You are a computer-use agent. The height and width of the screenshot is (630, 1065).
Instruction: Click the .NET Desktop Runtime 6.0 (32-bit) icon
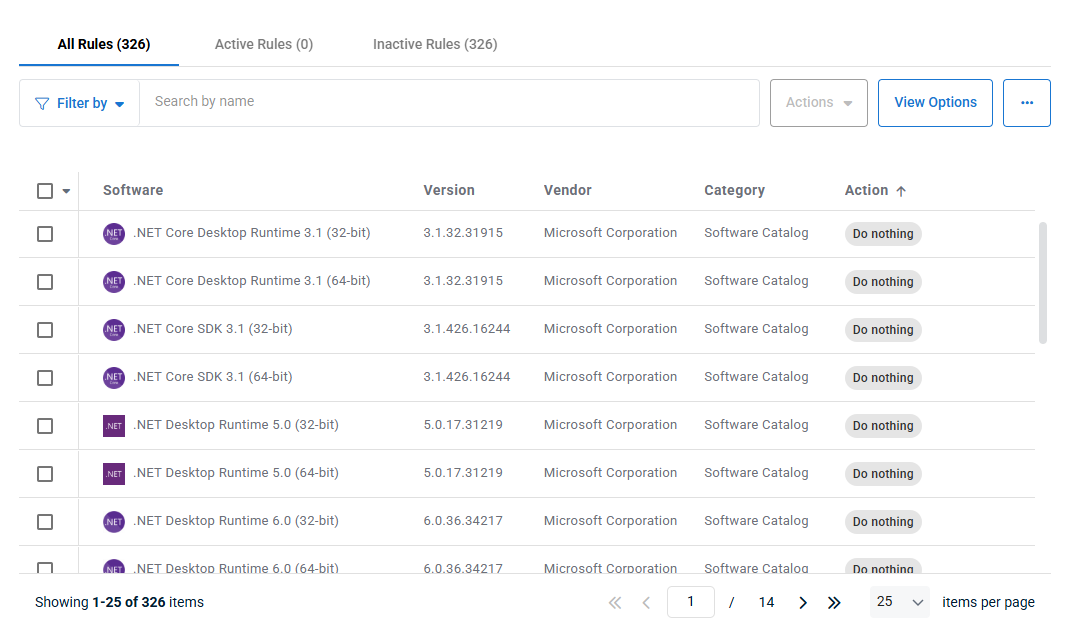coord(114,522)
